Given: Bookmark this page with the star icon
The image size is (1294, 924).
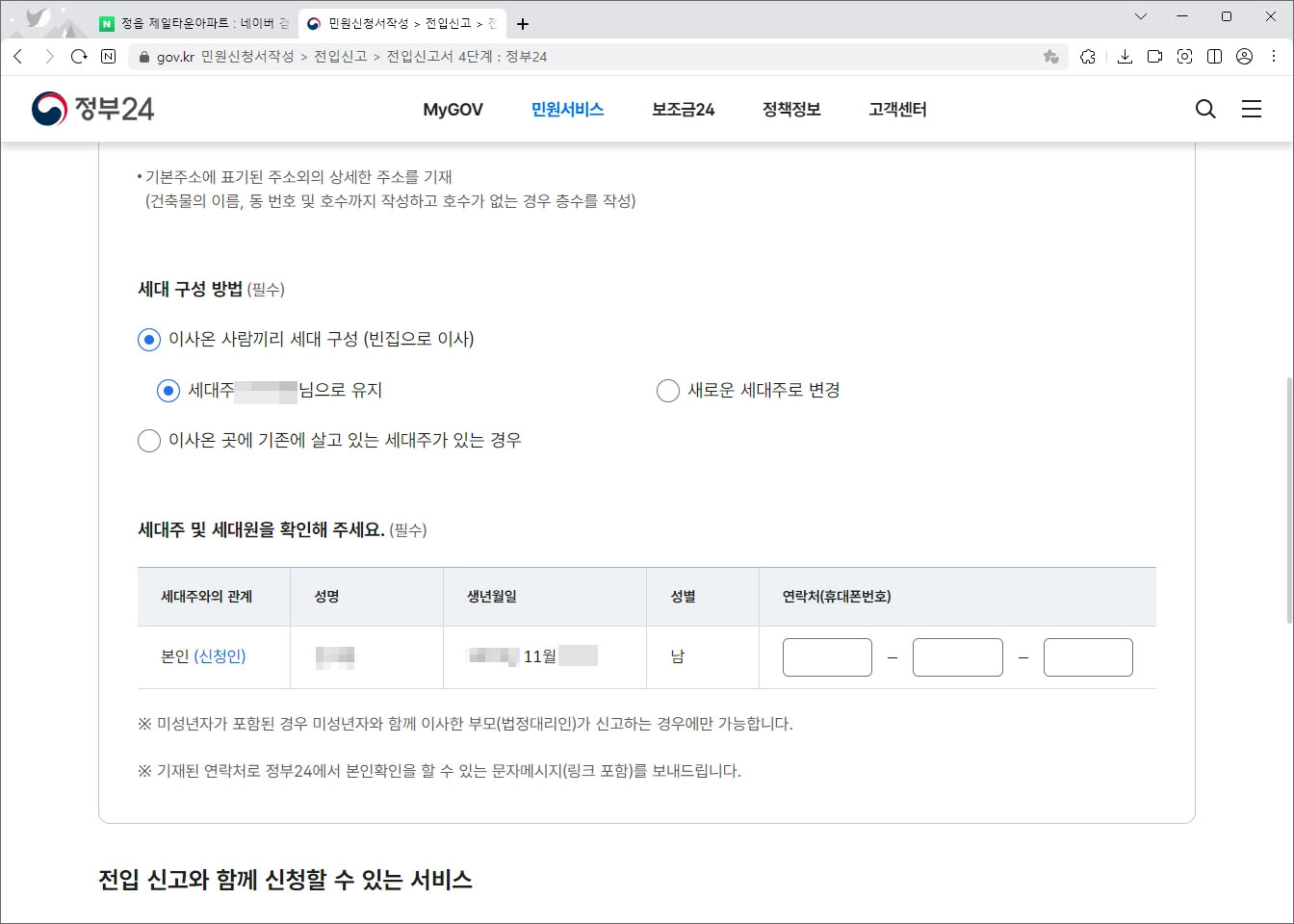Looking at the screenshot, I should 1049,57.
